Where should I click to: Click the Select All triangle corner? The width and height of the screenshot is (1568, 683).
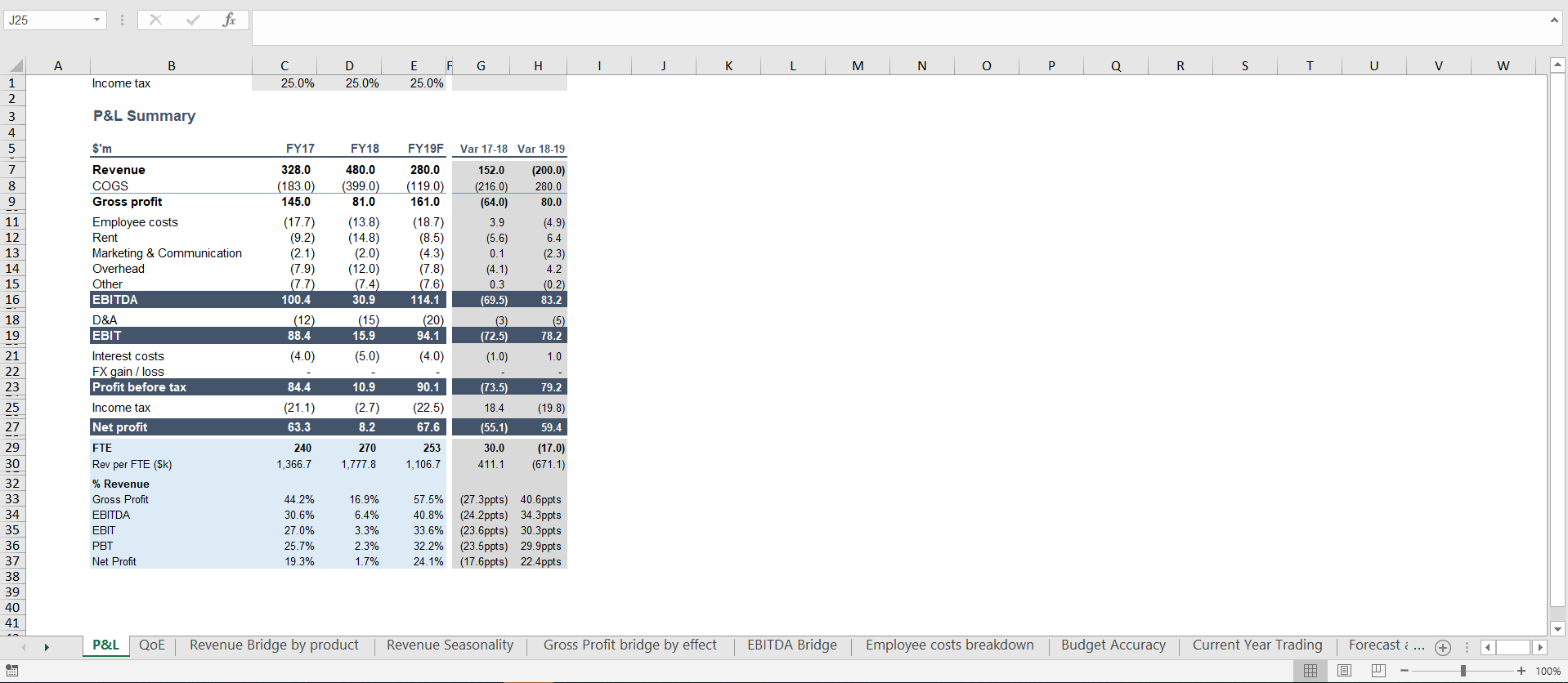tap(16, 66)
